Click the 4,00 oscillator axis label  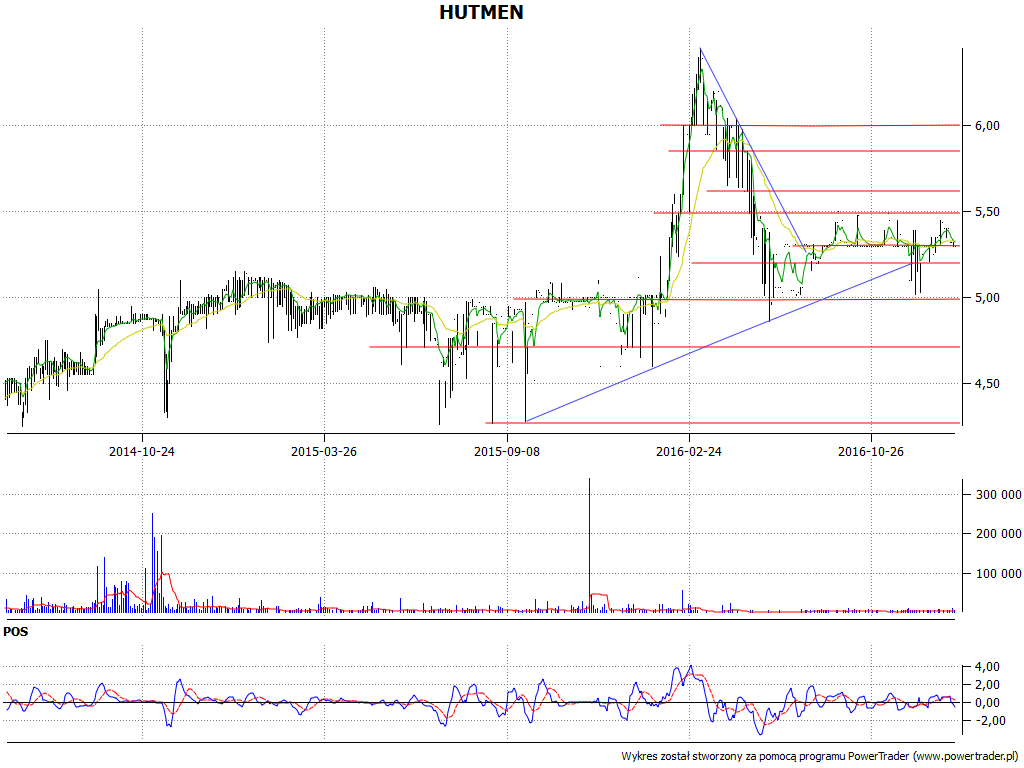coord(987,667)
